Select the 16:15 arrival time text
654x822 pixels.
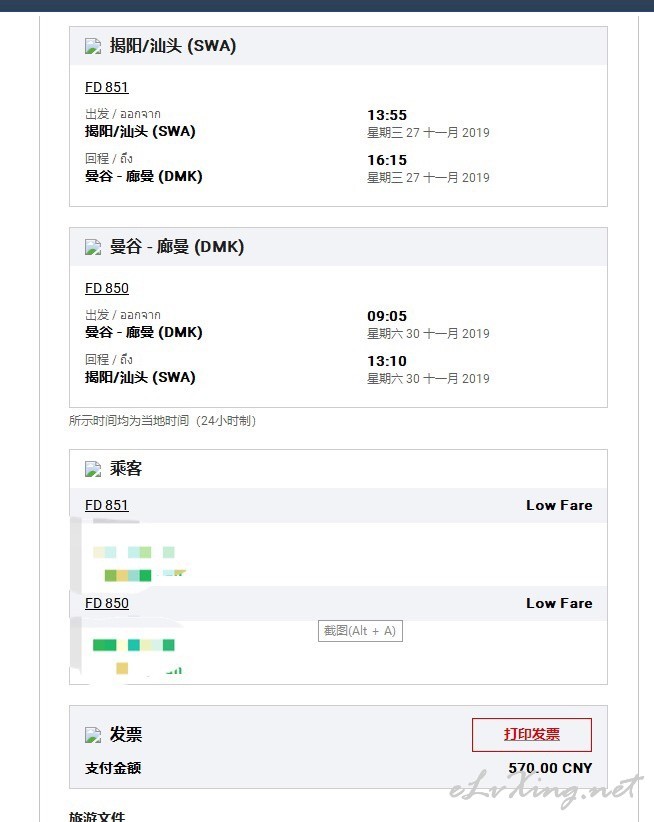point(387,160)
